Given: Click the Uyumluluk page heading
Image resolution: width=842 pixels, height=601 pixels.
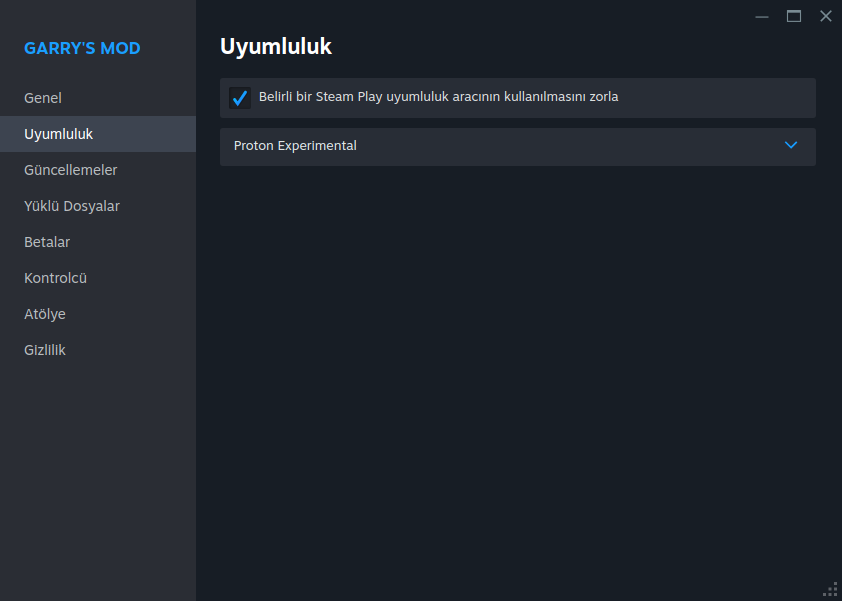Looking at the screenshot, I should [x=275, y=46].
